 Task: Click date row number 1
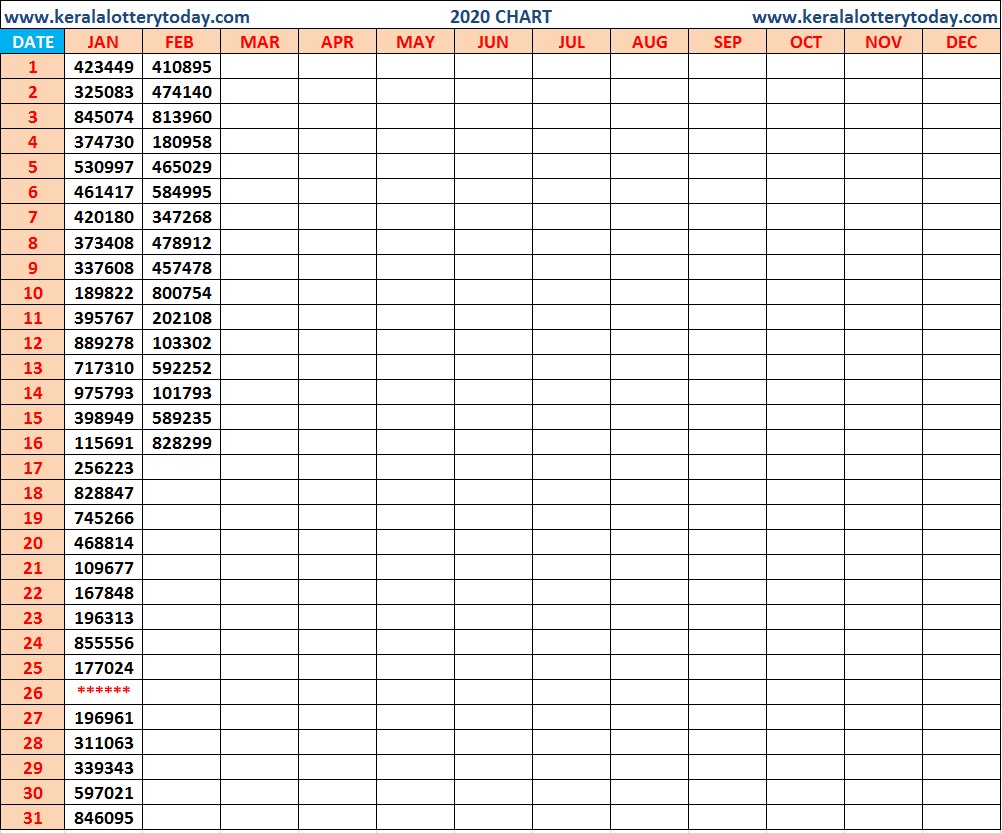tap(33, 66)
